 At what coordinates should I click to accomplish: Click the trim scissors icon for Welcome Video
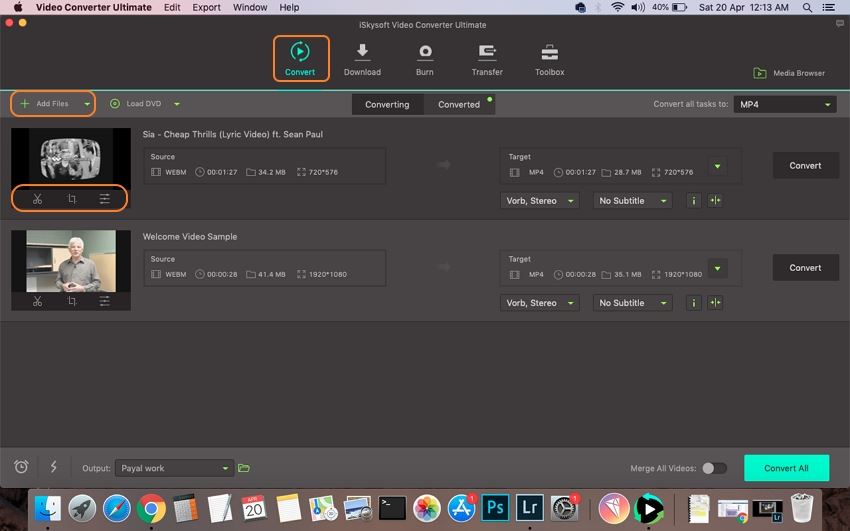click(37, 301)
